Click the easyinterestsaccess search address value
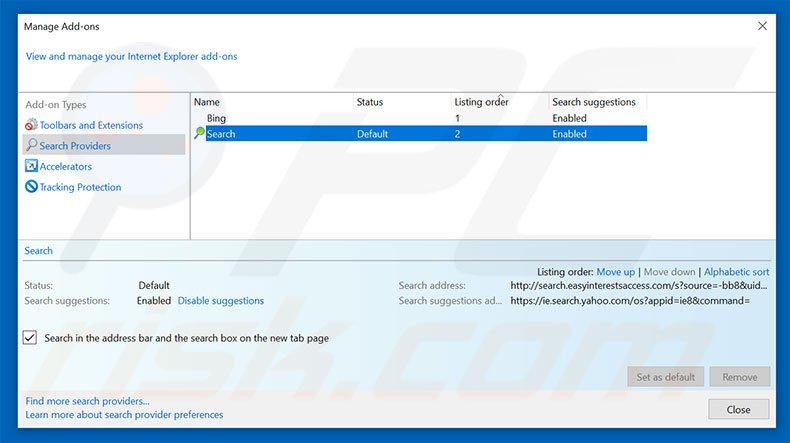This screenshot has height=443, width=790. 639,285
